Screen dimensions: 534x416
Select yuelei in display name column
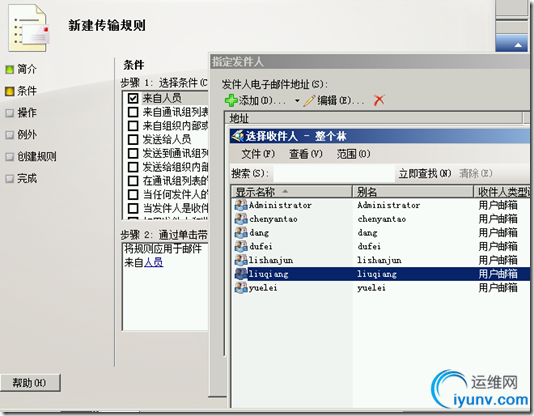tap(263, 288)
